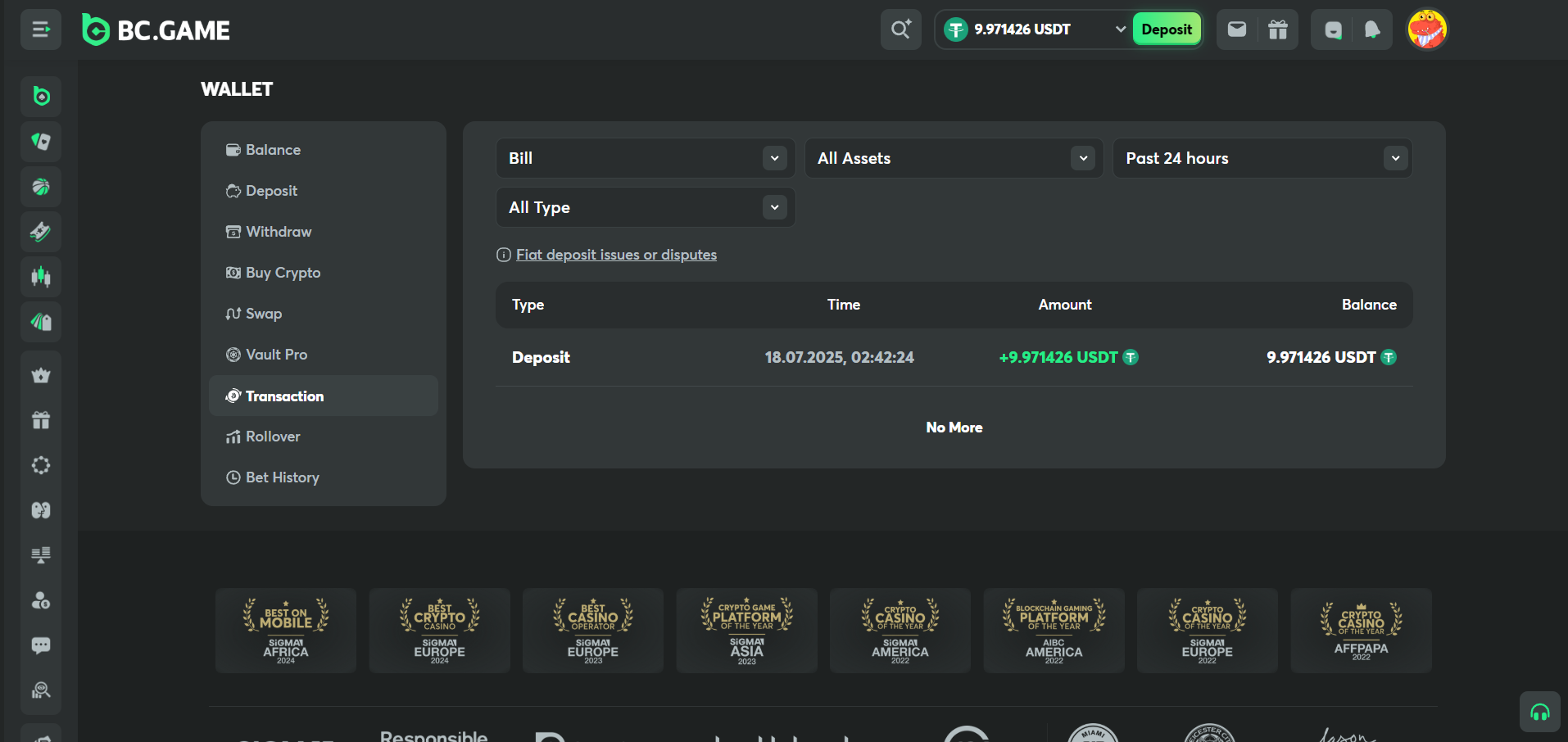
Task: Click the Deposit transaction row type
Action: pos(541,357)
